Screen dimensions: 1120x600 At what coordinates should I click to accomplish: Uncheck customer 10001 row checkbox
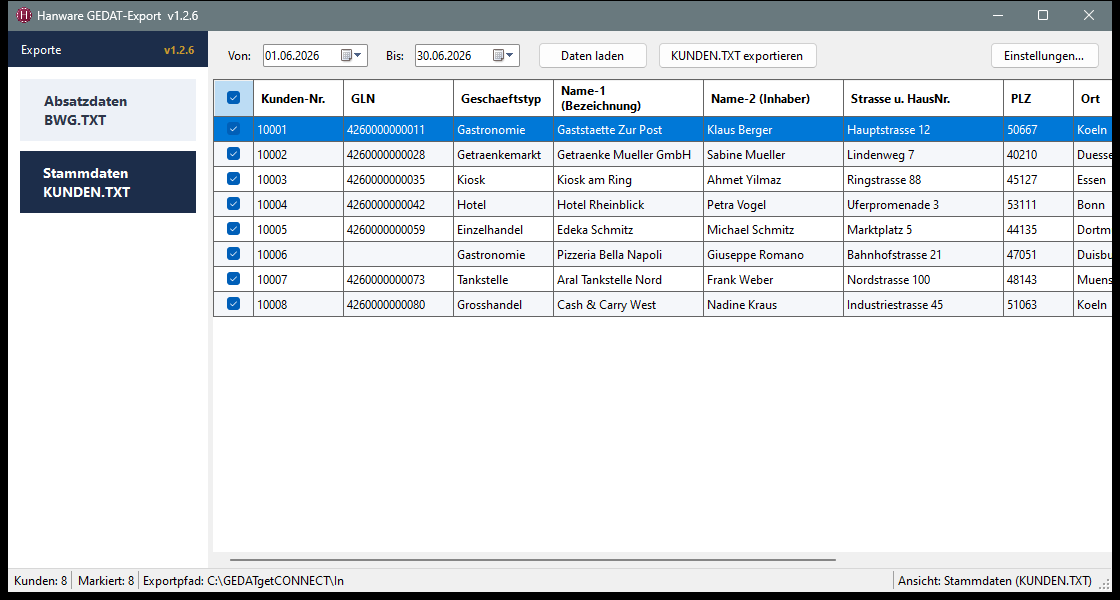(x=234, y=129)
